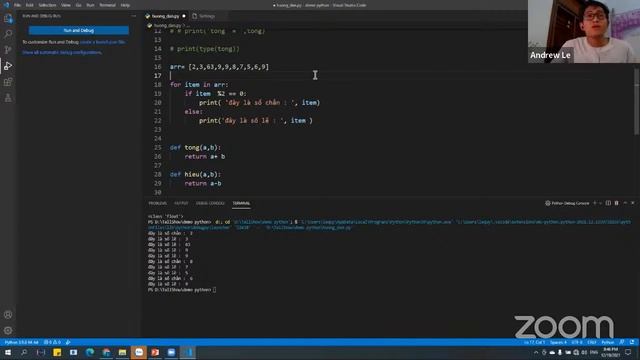Screen dimensions: 640x360
Task: Open the View menu
Action: click(x=66, y=5)
